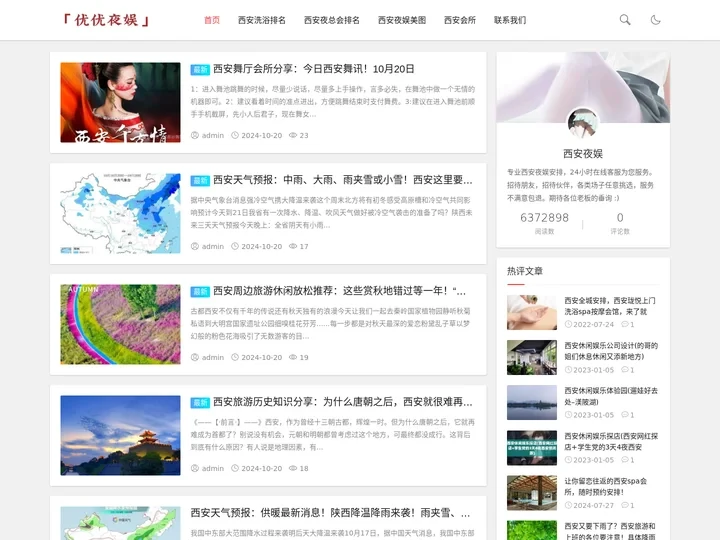
Task: Click author icon on 中雨、大雨 weather post
Action: pos(195,247)
